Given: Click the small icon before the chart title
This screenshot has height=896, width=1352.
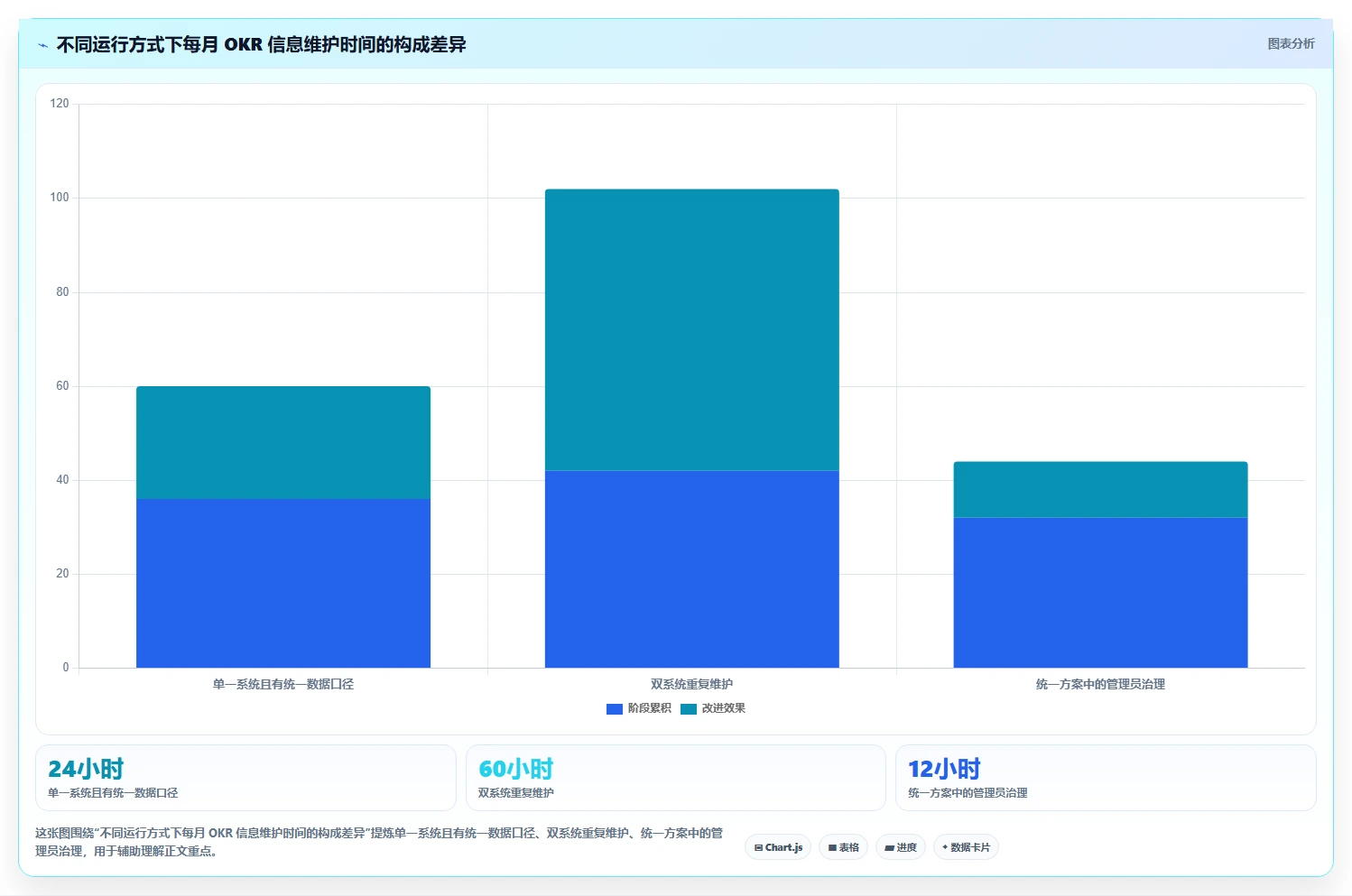Looking at the screenshot, I should click(42, 45).
